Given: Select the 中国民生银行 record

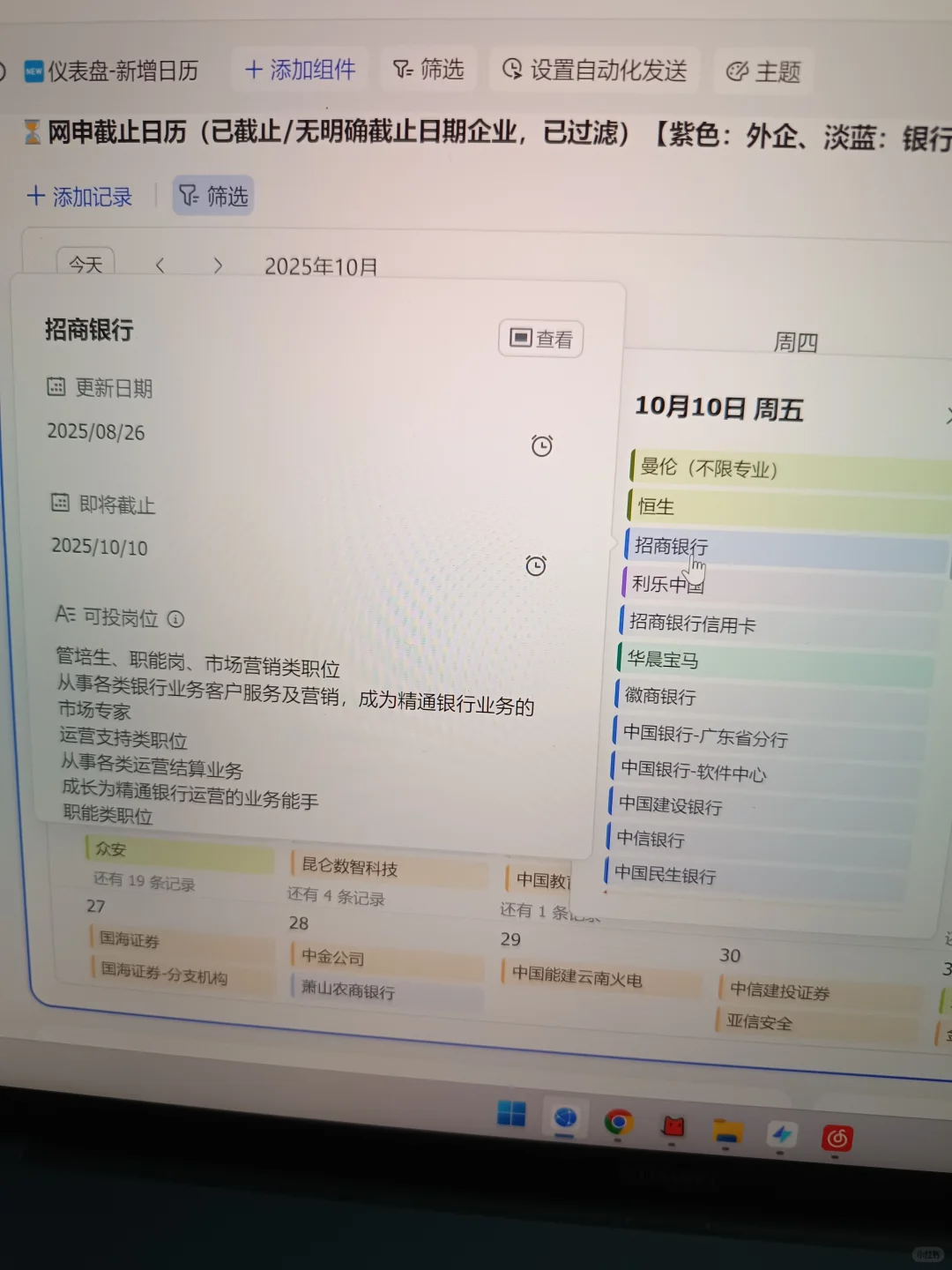Looking at the screenshot, I should point(754,878).
